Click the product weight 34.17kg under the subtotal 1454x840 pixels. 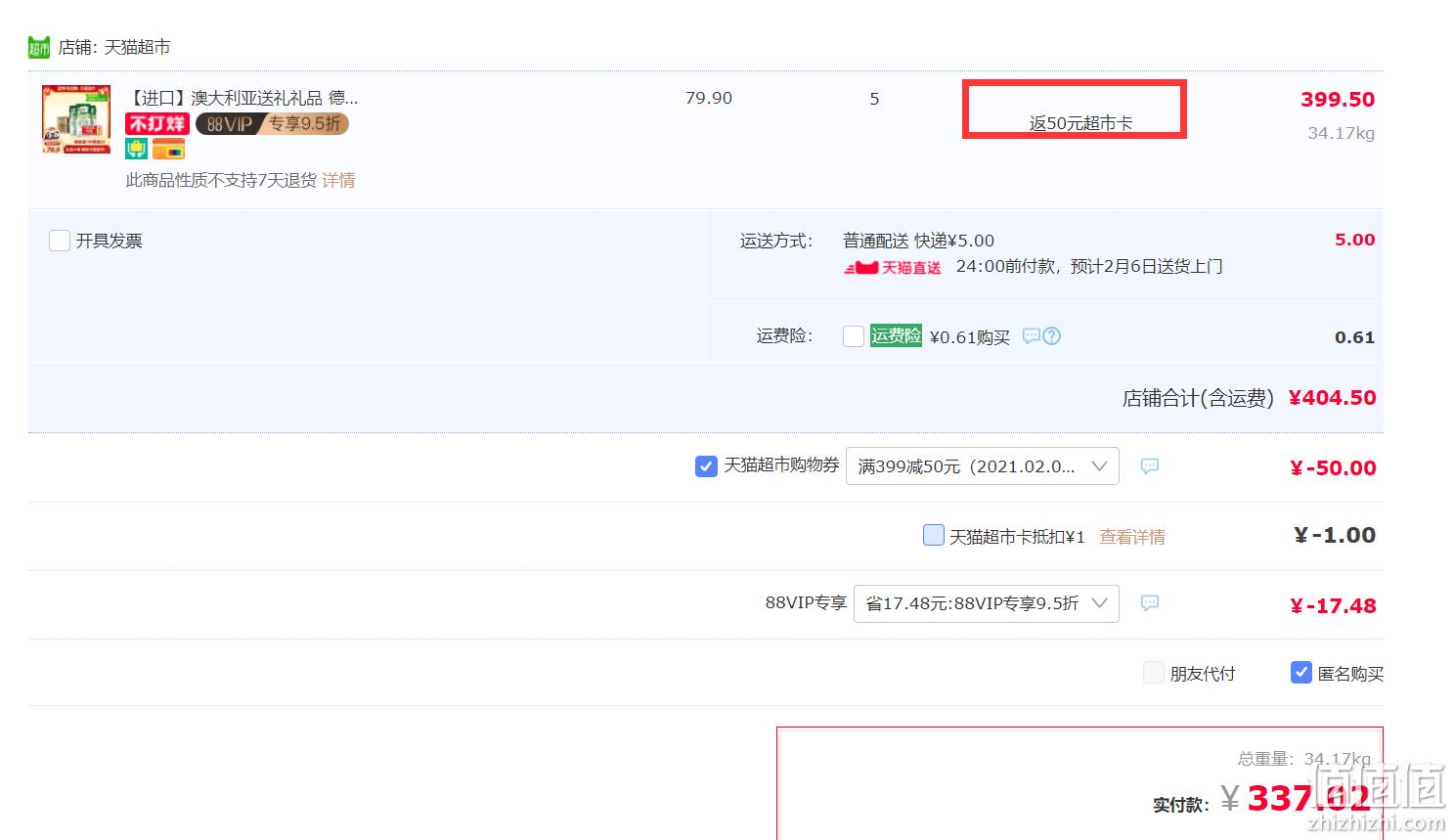point(1341,133)
